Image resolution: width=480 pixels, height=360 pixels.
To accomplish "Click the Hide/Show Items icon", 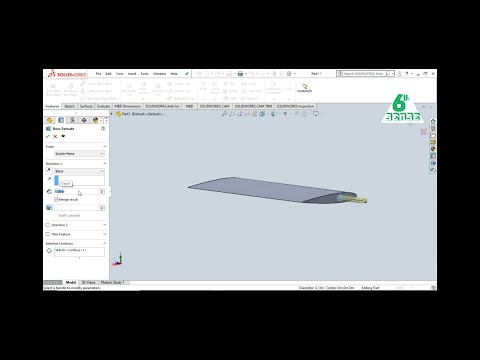I will click(286, 114).
